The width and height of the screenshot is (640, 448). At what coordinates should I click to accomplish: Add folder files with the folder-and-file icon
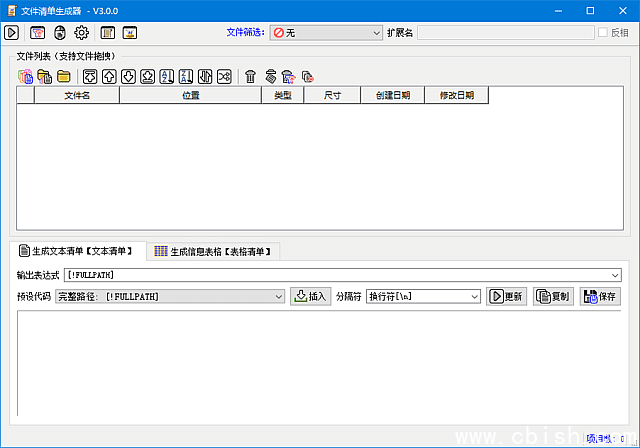(44, 76)
